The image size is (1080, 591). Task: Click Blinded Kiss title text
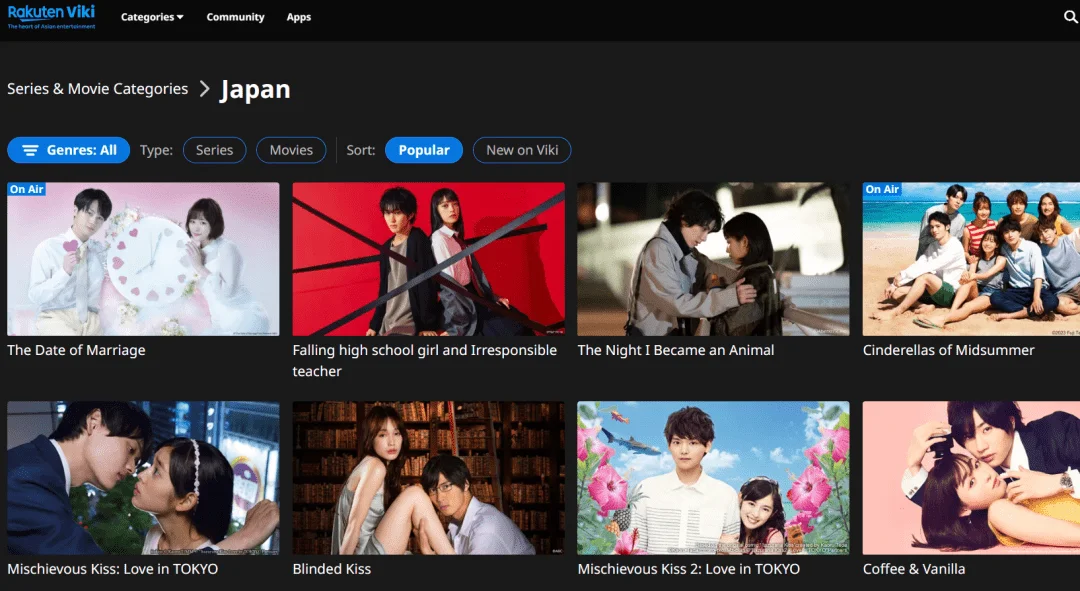pos(331,569)
